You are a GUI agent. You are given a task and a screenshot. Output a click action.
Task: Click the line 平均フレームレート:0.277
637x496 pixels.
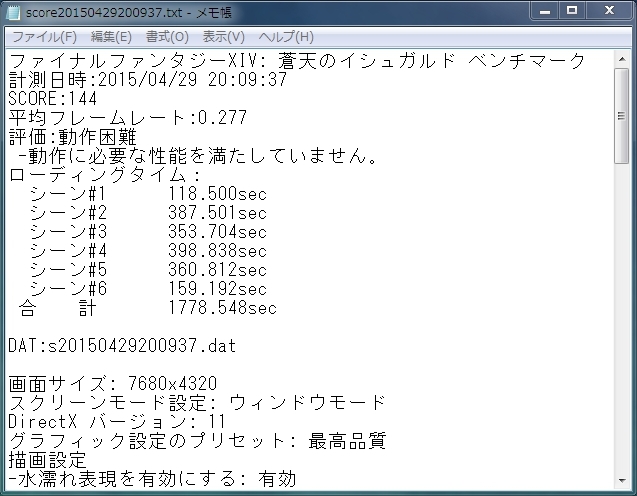tap(128, 118)
